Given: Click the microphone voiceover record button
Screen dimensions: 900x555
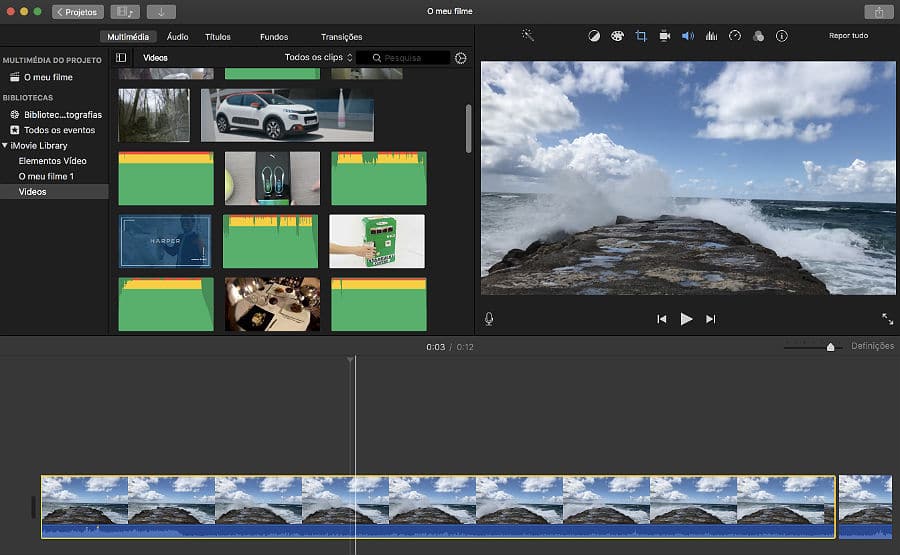Looking at the screenshot, I should 489,319.
